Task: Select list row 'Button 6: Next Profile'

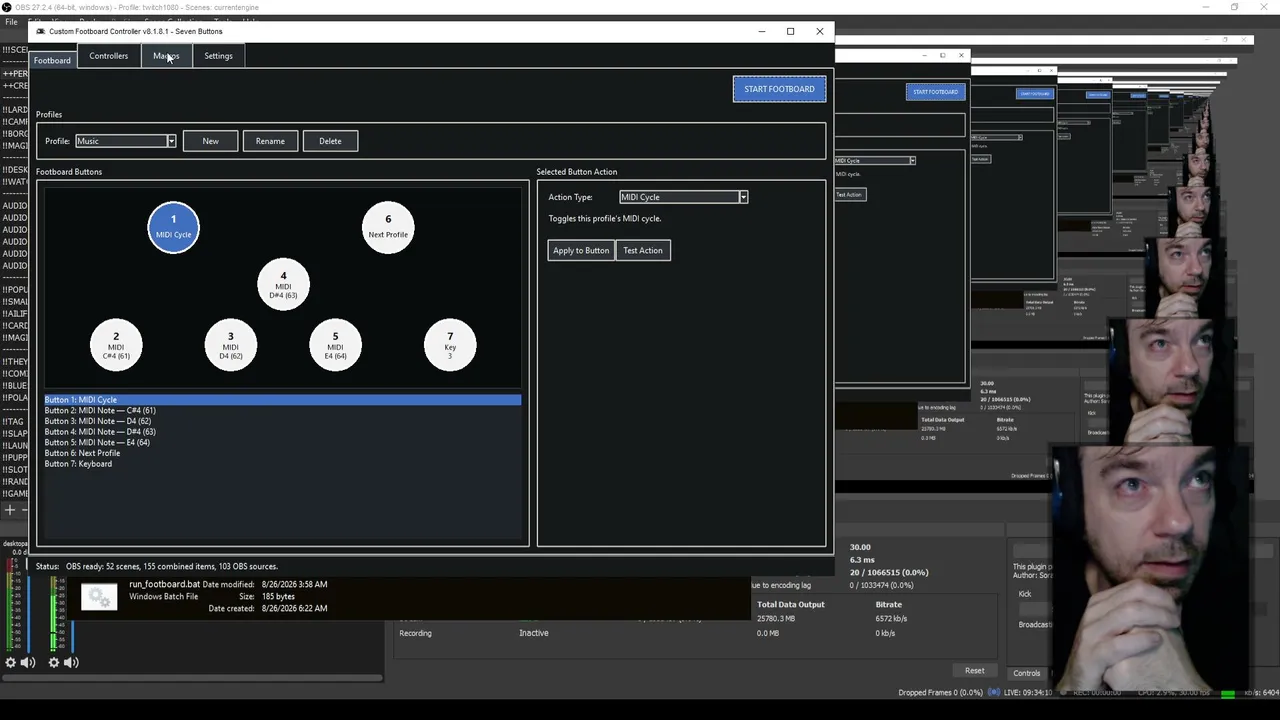Action: (282, 453)
